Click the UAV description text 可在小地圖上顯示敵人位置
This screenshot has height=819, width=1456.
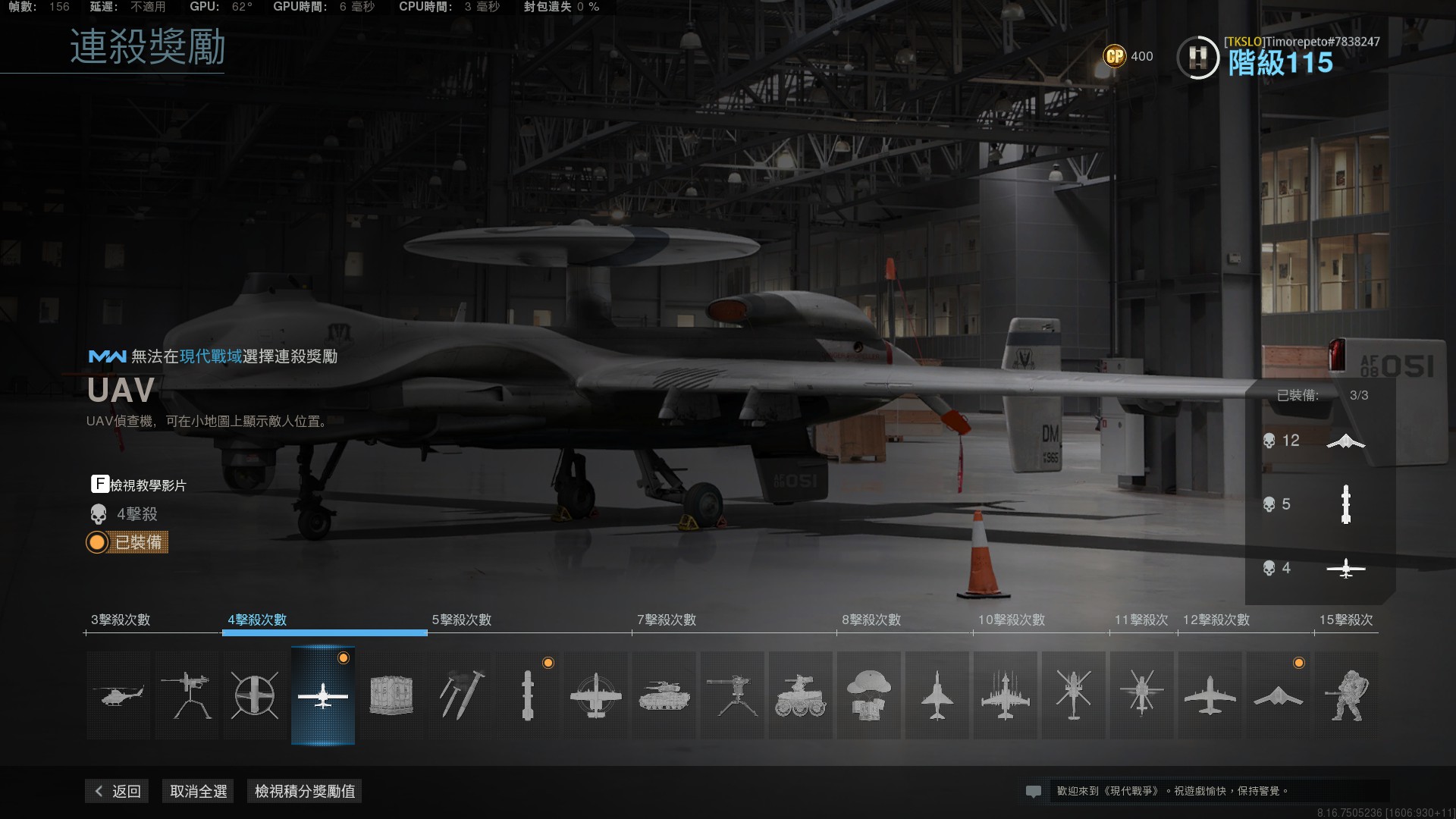247,421
